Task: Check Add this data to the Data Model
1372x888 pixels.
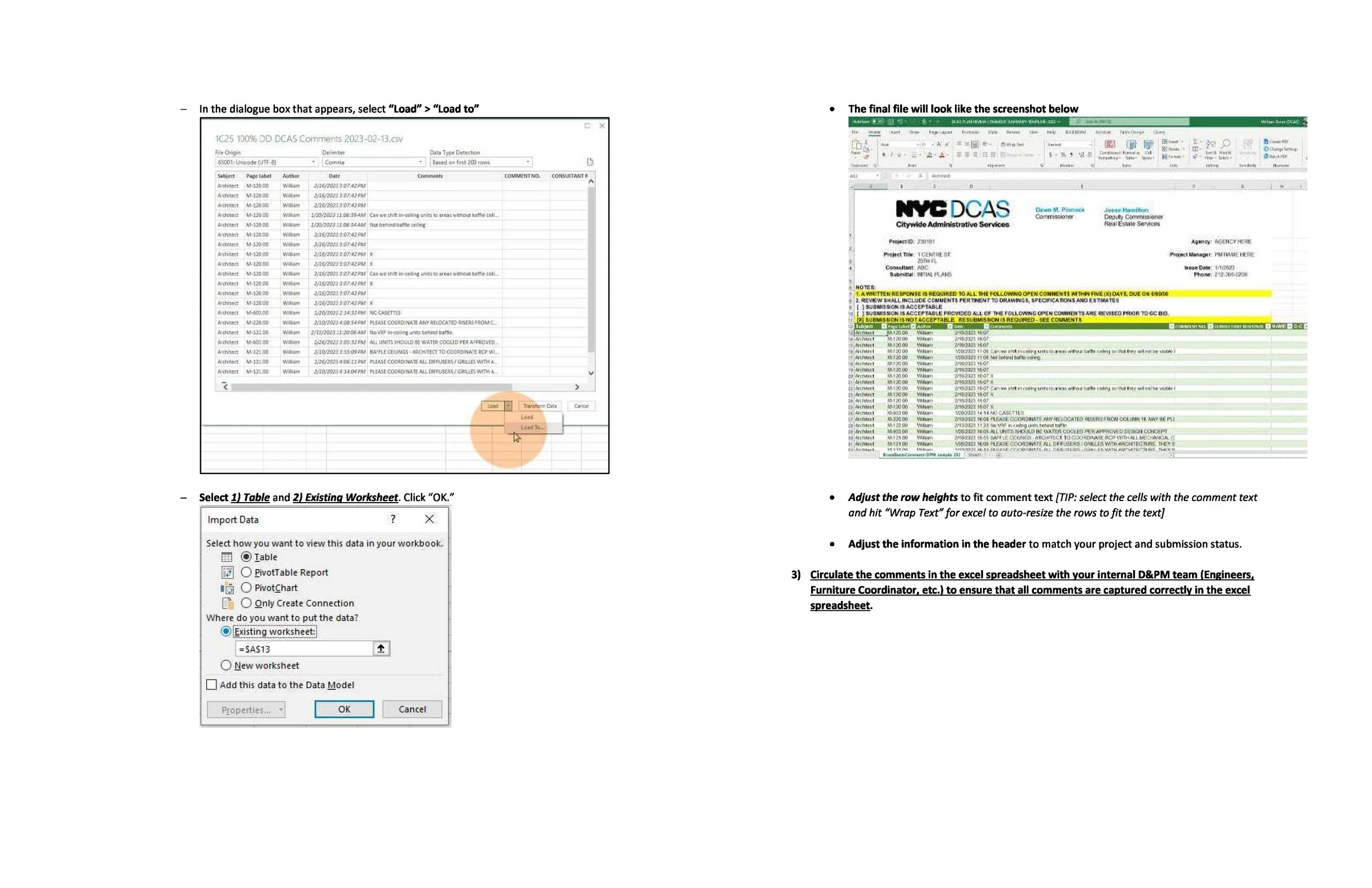Action: (212, 684)
